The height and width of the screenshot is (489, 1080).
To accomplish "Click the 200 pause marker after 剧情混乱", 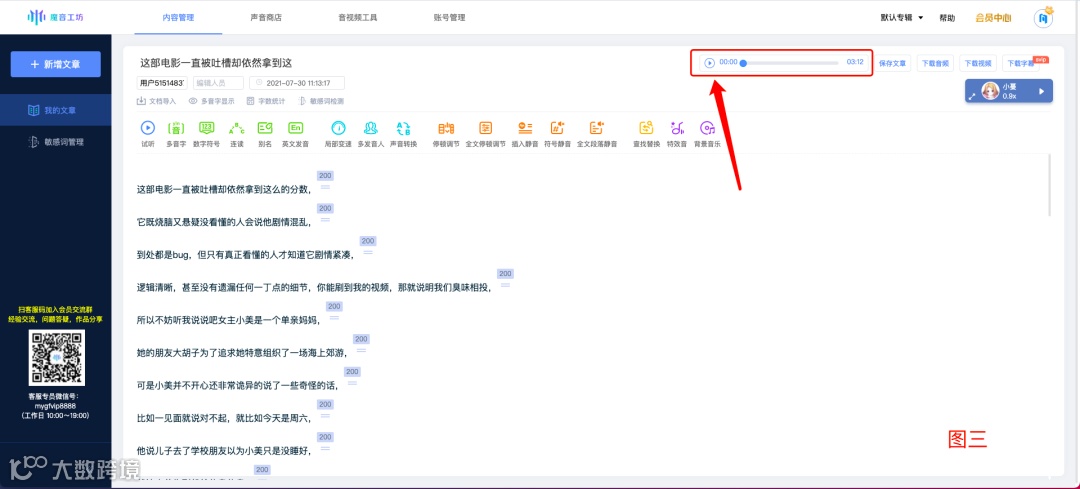I will 325,209.
